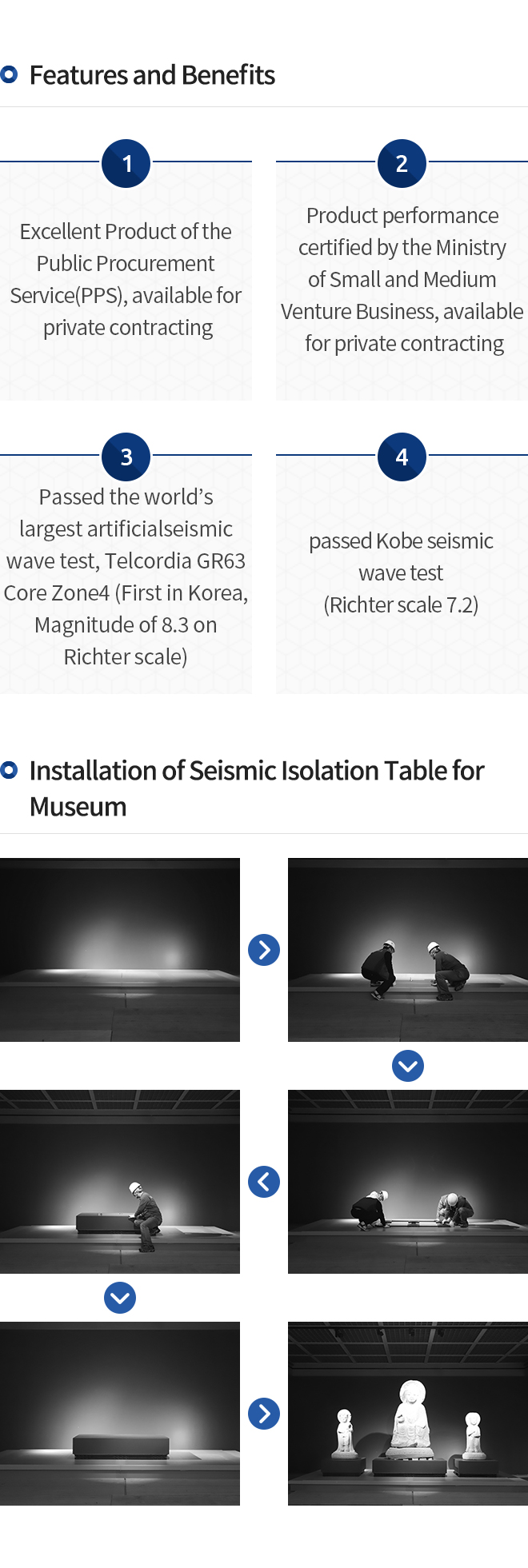Click left arrow between second row photos
This screenshot has height=1568, width=528.
[264, 1182]
